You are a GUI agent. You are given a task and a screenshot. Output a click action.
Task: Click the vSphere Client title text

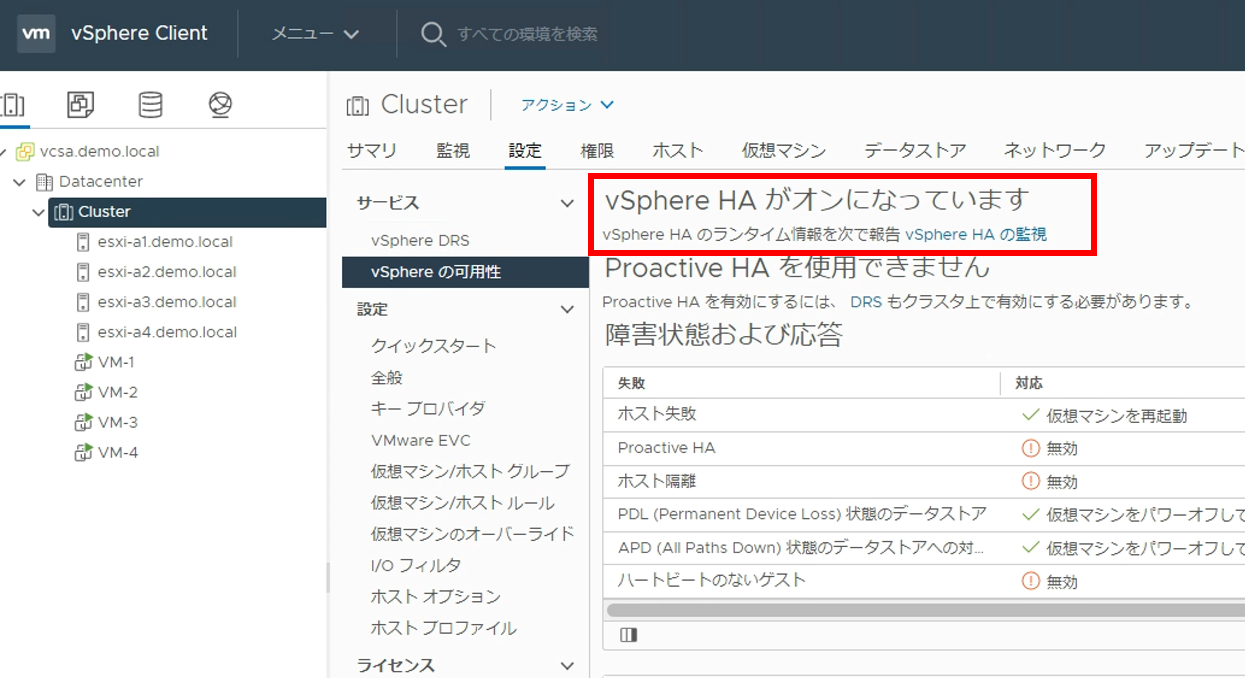pos(139,33)
